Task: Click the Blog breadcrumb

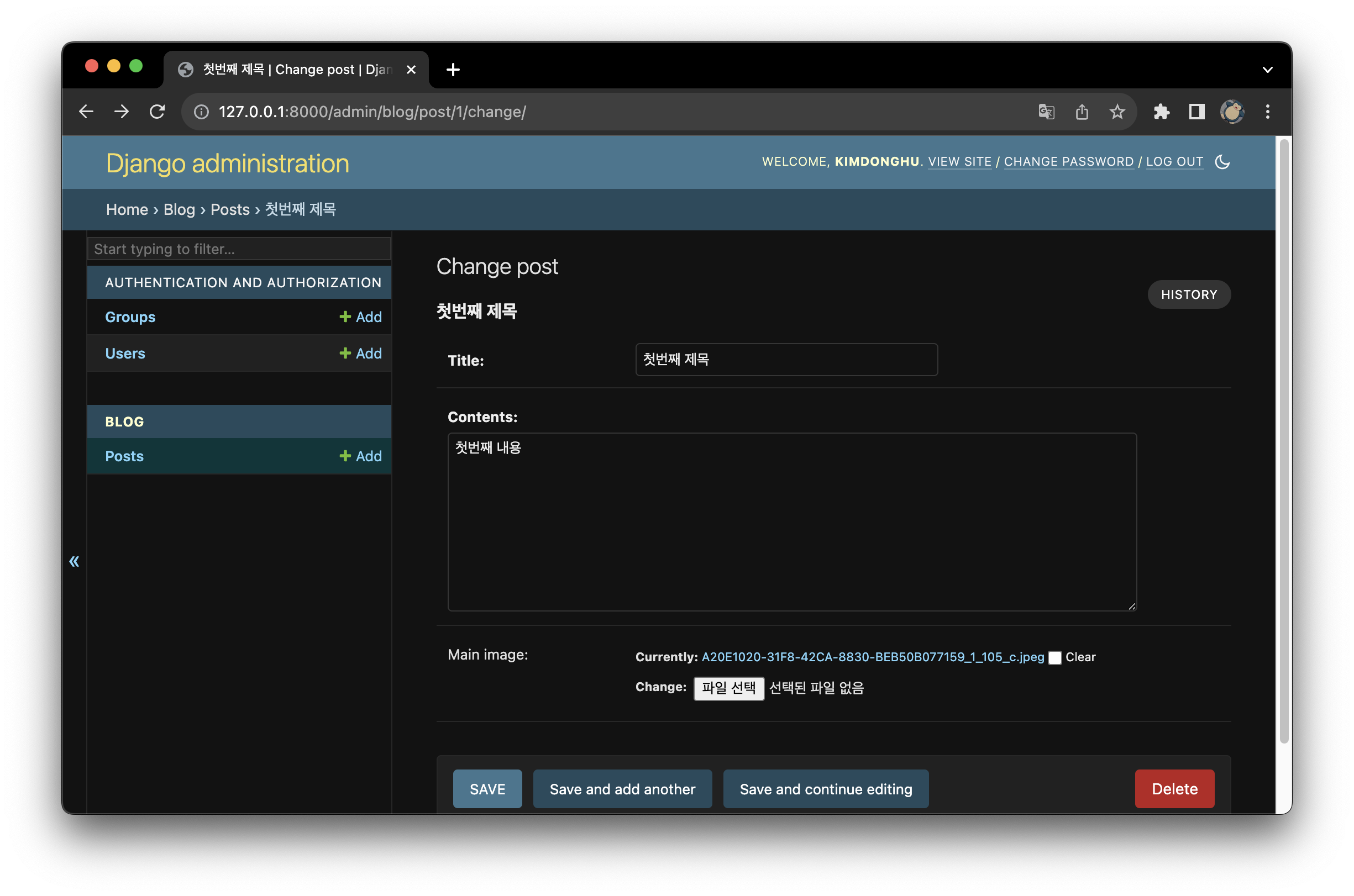Action: point(180,210)
